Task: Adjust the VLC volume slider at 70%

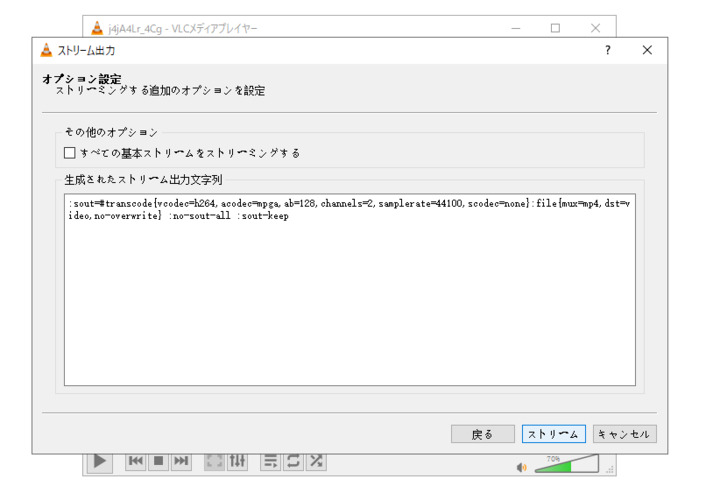Action: (x=567, y=464)
